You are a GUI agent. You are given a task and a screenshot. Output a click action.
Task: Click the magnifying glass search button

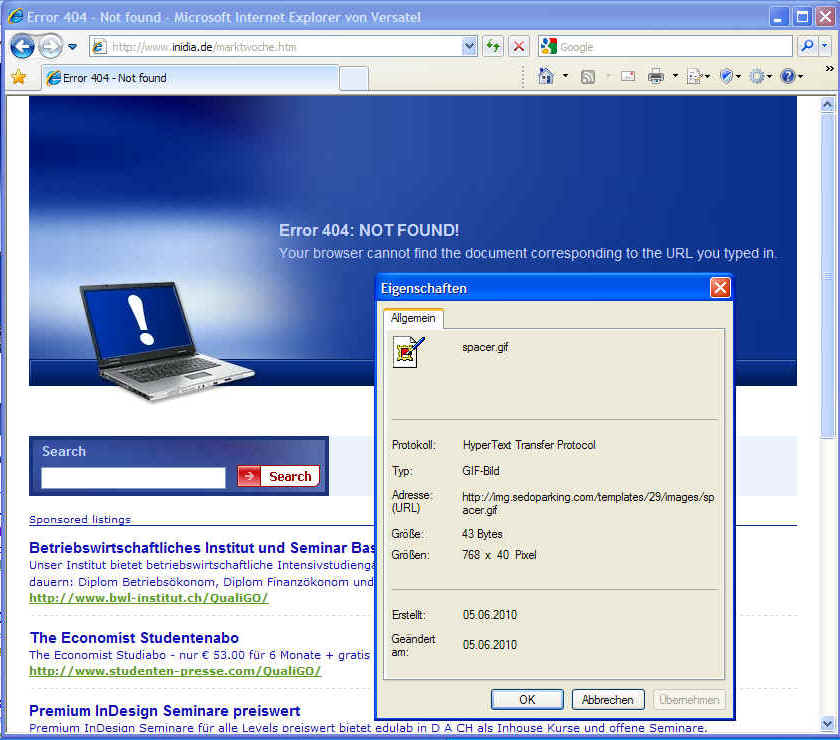[x=806, y=47]
